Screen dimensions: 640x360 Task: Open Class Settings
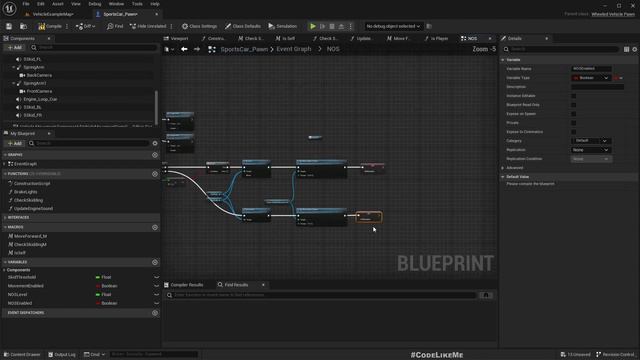pos(200,26)
